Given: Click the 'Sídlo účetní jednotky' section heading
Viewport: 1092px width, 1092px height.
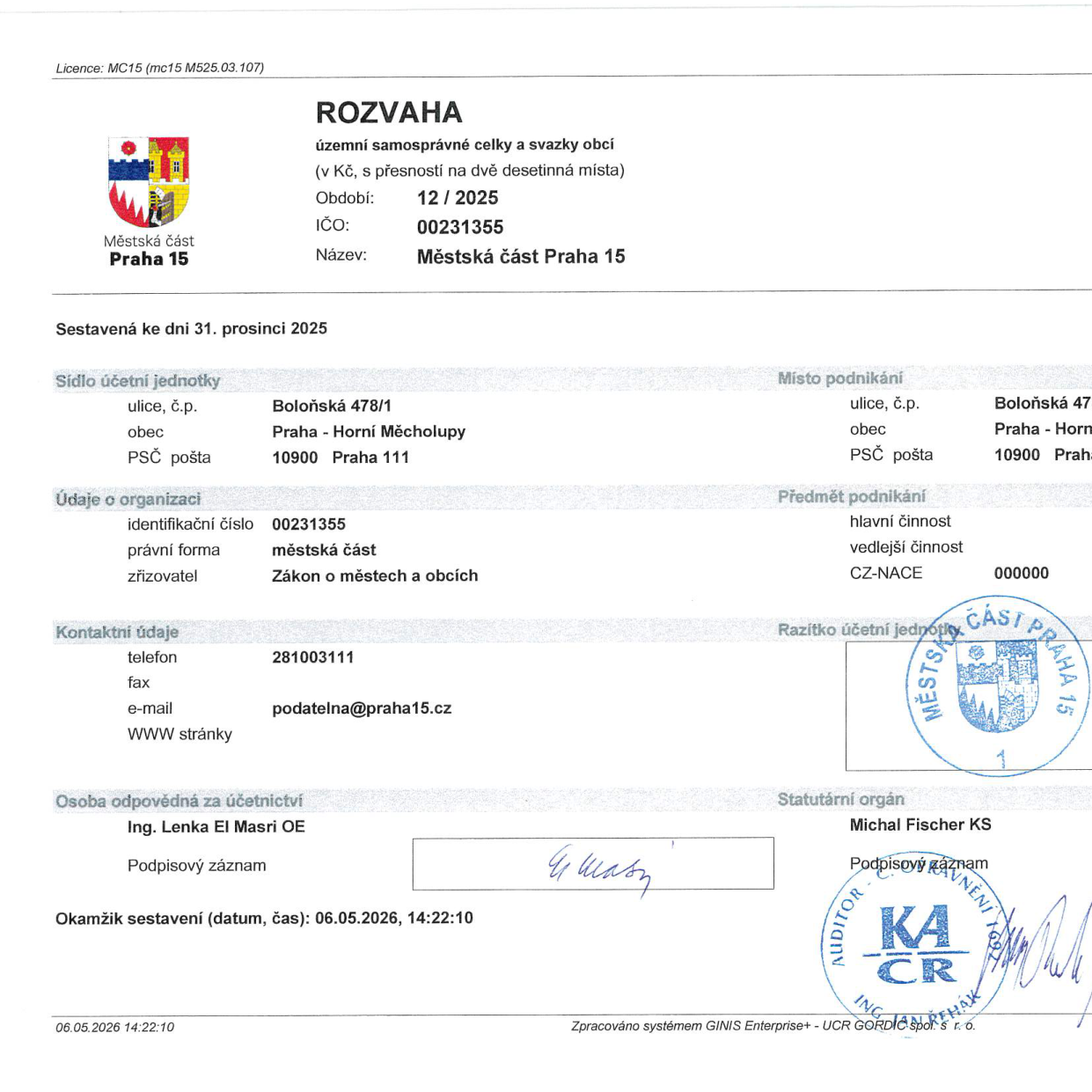Looking at the screenshot, I should pyautogui.click(x=137, y=381).
